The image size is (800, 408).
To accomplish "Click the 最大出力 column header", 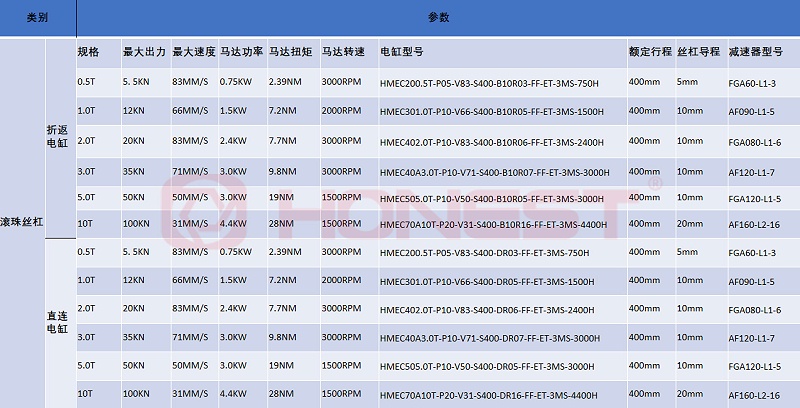I will click(141, 51).
